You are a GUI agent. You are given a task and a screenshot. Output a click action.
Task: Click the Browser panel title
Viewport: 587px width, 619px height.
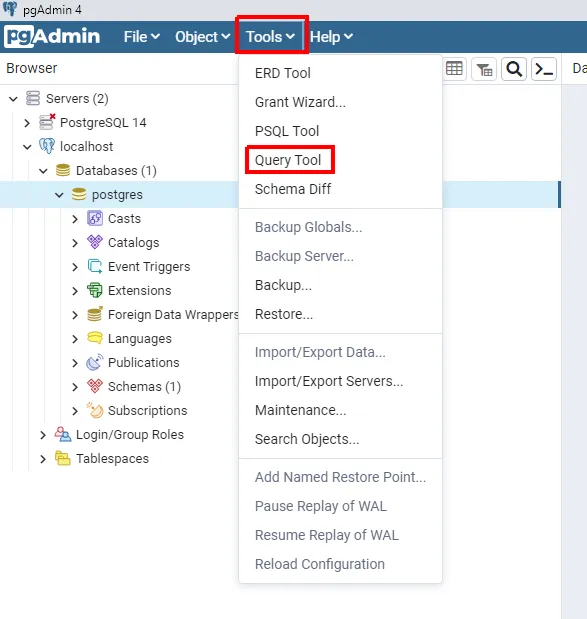[x=32, y=68]
